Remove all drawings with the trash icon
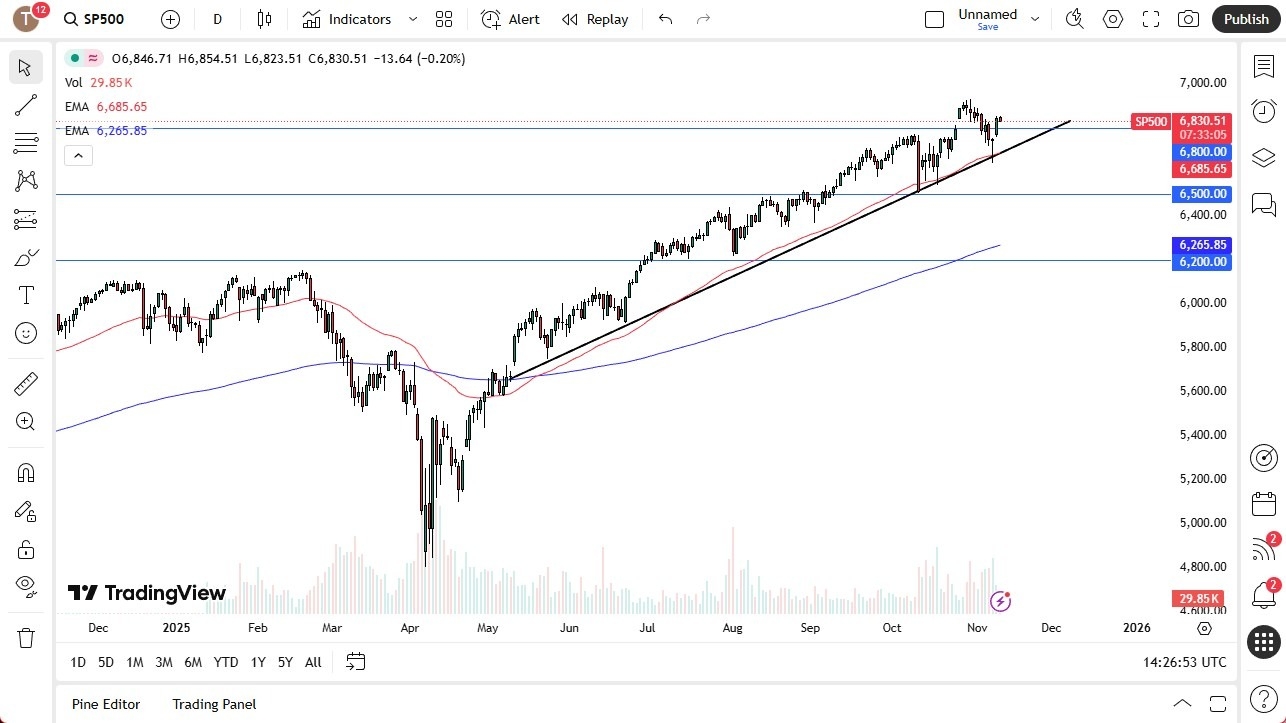Image resolution: width=1286 pixels, height=723 pixels. tap(25, 637)
